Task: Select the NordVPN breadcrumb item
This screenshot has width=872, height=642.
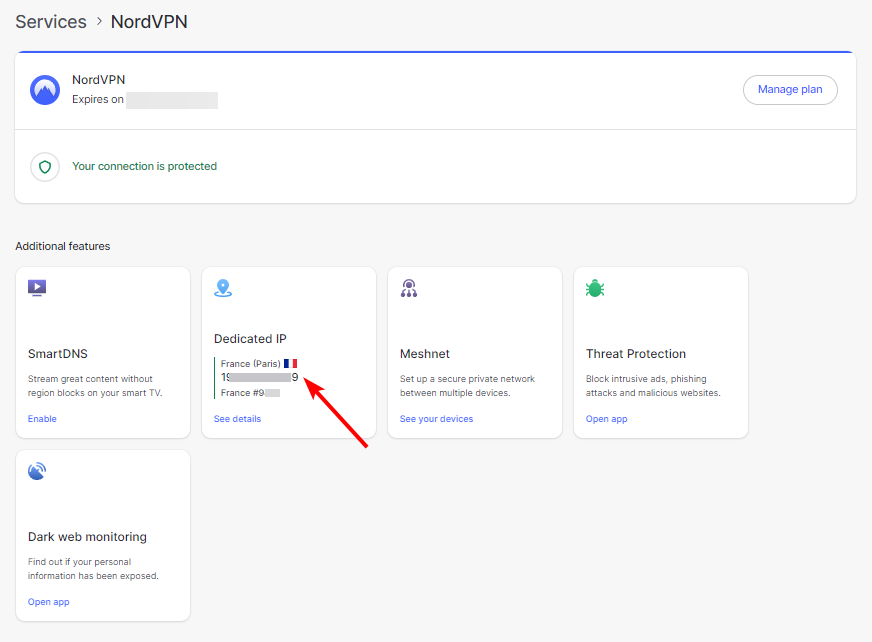Action: [148, 21]
